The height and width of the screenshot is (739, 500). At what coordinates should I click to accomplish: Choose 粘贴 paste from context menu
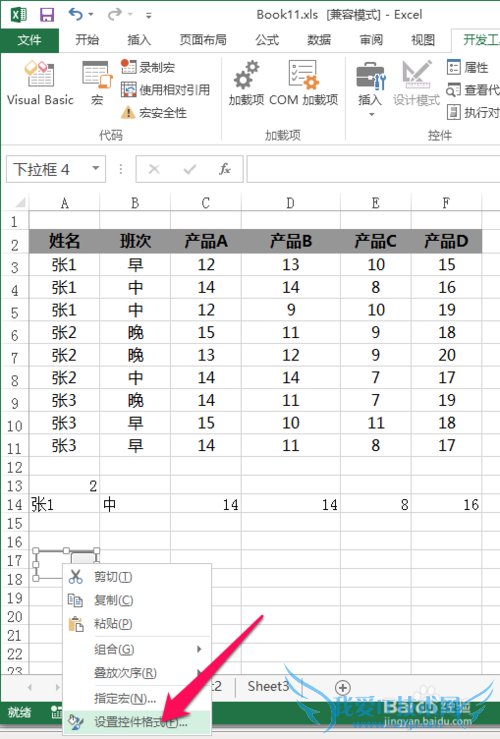point(137,624)
